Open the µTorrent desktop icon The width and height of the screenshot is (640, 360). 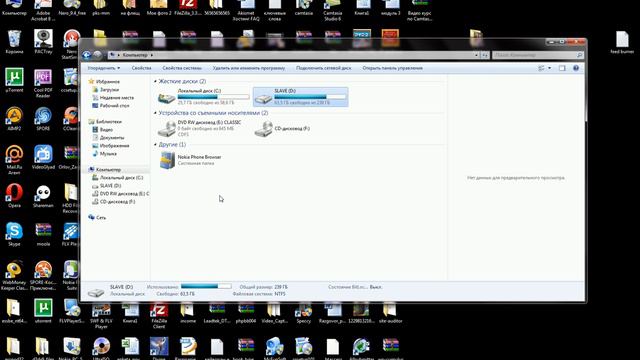coord(14,80)
